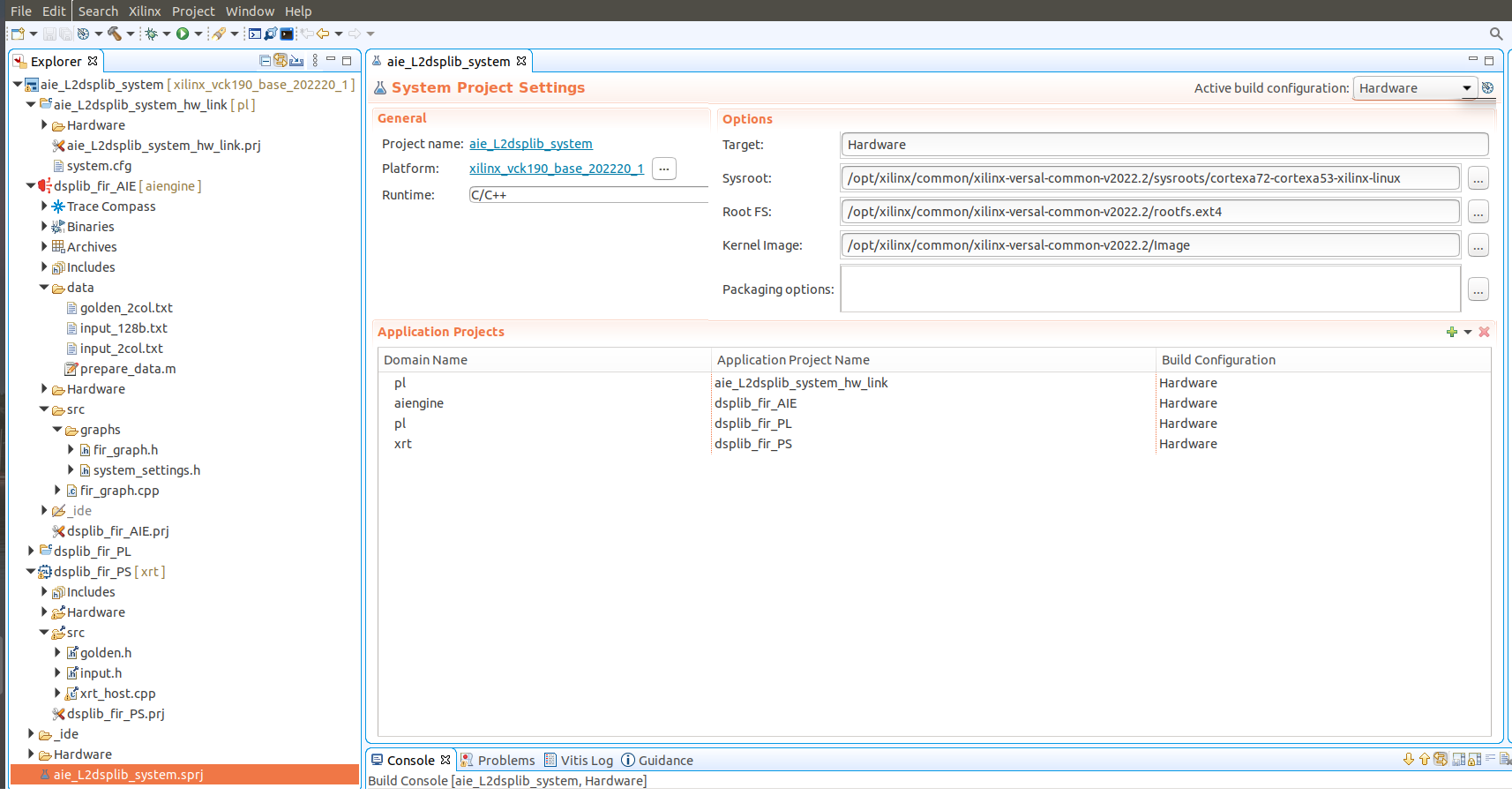Viewport: 1512px width, 803px height.
Task: Click the Import icon in Explorer header
Action: point(296,61)
